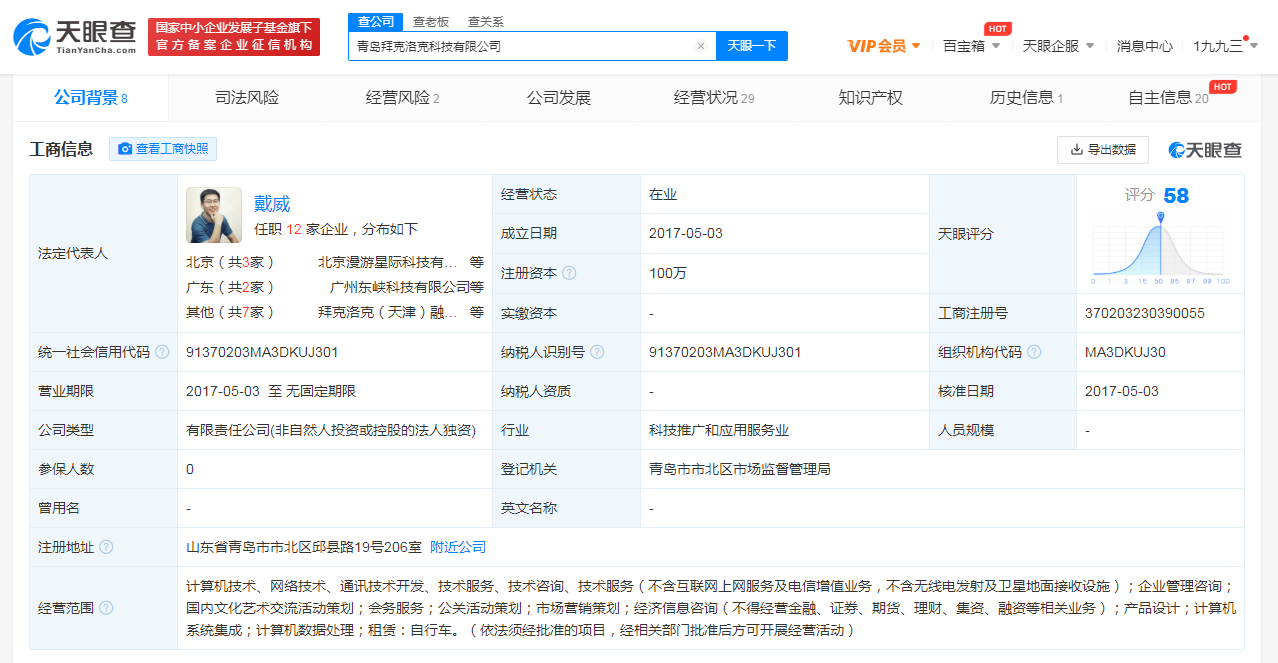The image size is (1278, 663).
Task: Click the download icon in 导出数据
Action: coord(1076,150)
